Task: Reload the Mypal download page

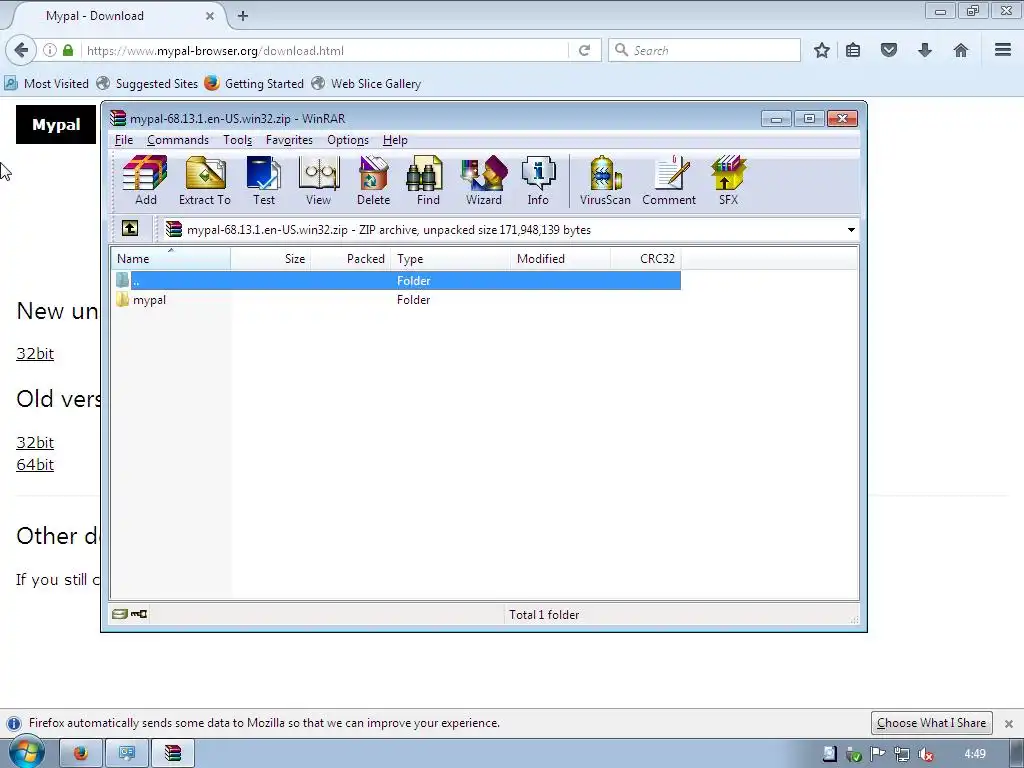Action: [584, 50]
